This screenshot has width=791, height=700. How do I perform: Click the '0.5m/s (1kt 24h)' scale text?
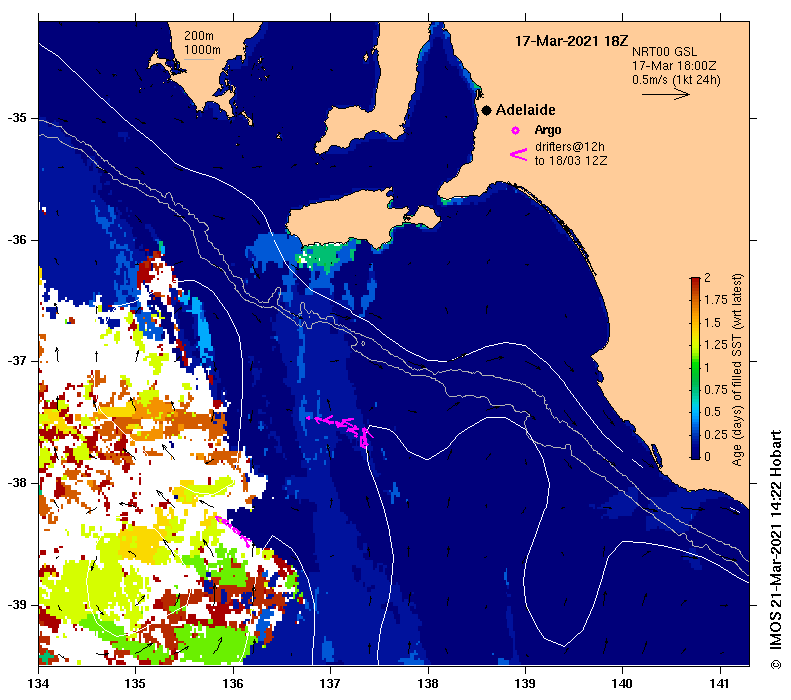[x=676, y=80]
